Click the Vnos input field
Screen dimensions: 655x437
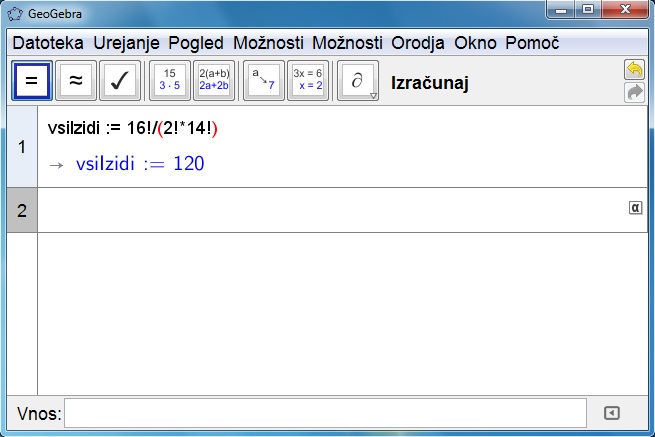pos(325,413)
